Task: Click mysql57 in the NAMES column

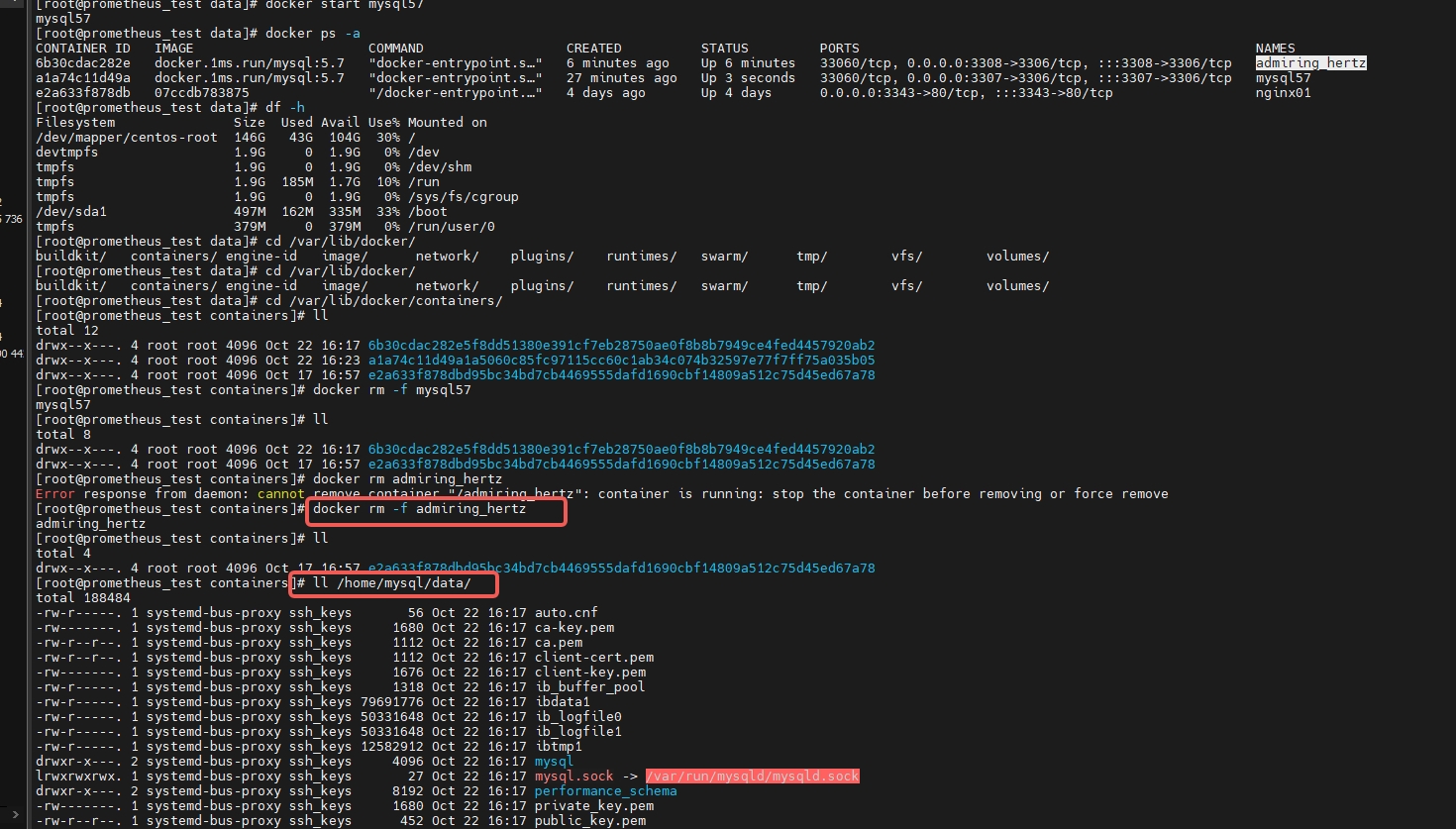Action: click(1283, 78)
